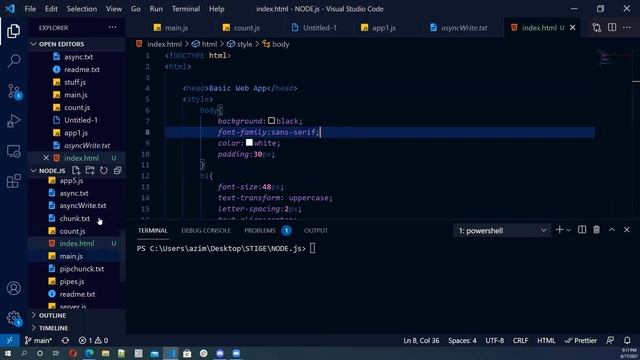Viewport: 640px width, 360px height.
Task: Show errors and warnings in status bar
Action: (x=93, y=340)
